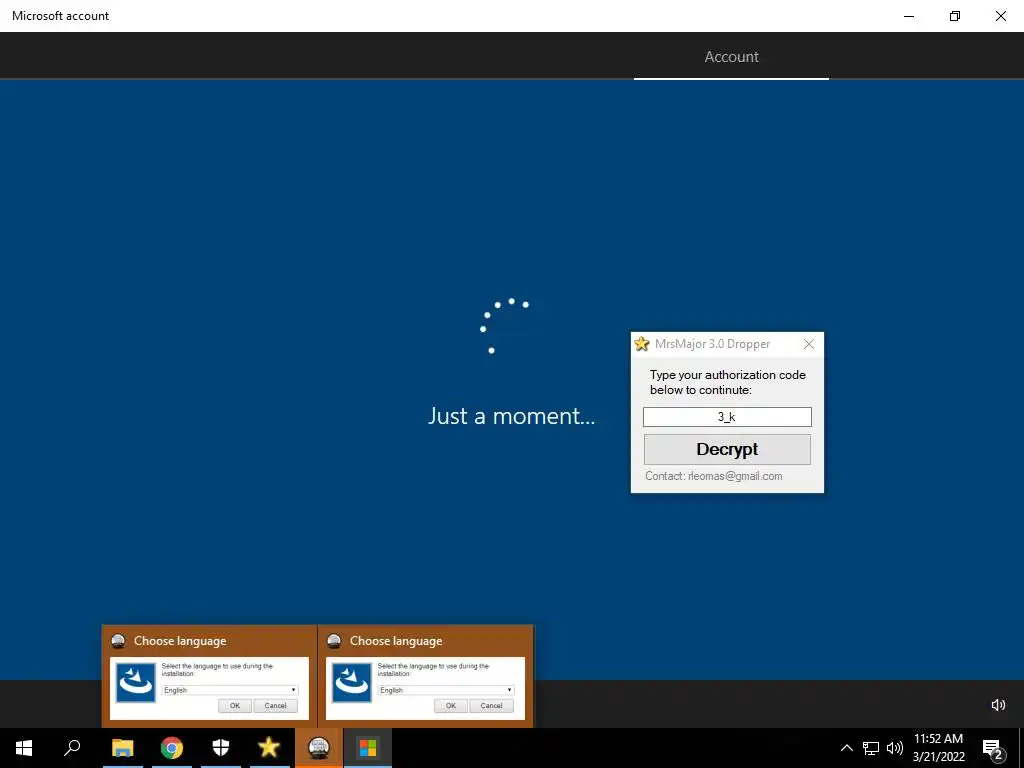Show hidden system tray icons
This screenshot has height=768, width=1024.
click(x=846, y=748)
